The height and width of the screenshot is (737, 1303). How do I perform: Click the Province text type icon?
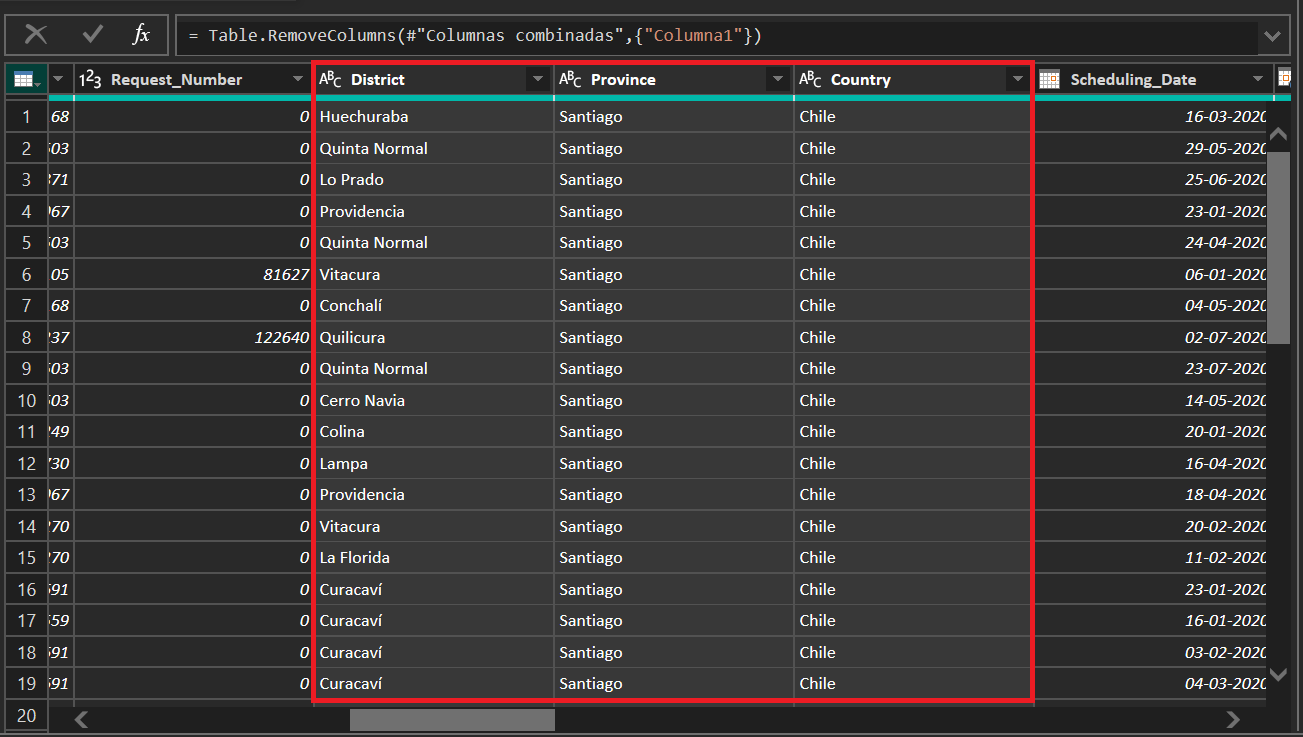tap(570, 79)
